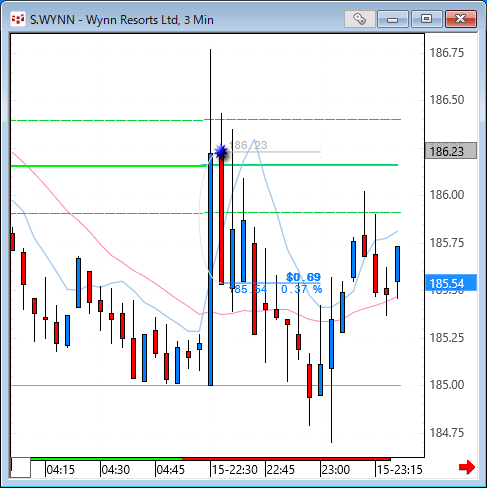Viewport: 487px width, 488px height.
Task: Click the red scroll-right arrow
Action: point(467,467)
